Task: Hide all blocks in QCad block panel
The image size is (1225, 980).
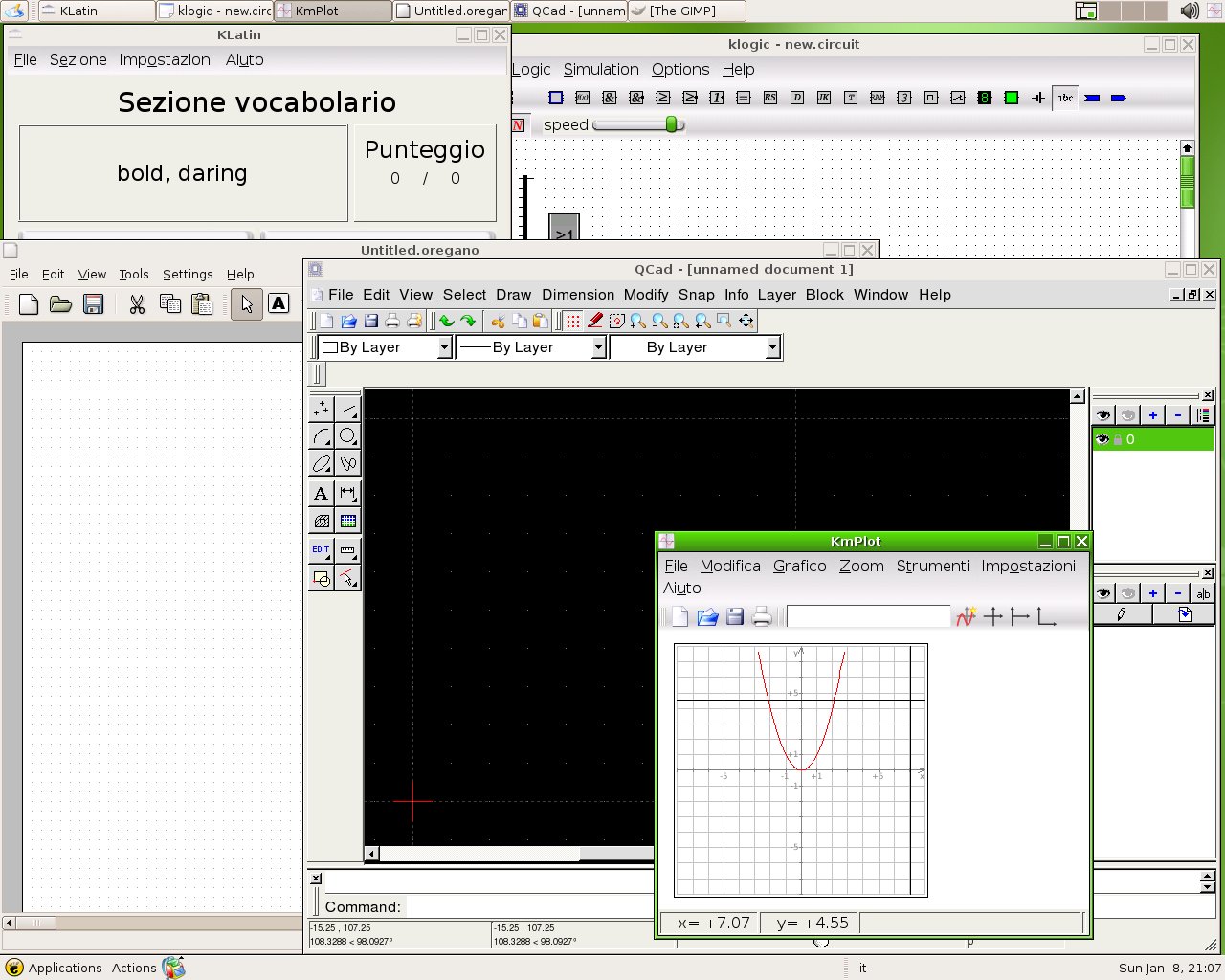Action: [x=1128, y=592]
